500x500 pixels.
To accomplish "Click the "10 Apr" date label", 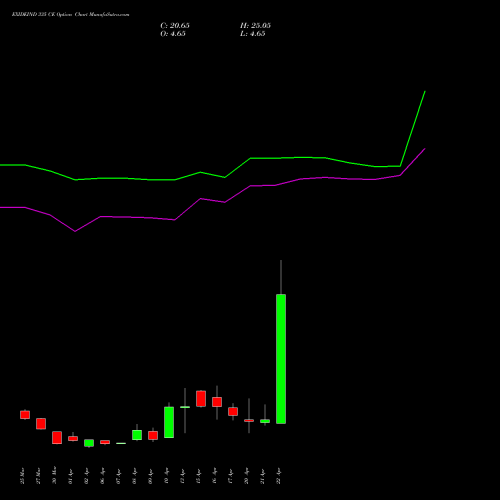I will 166,476.
